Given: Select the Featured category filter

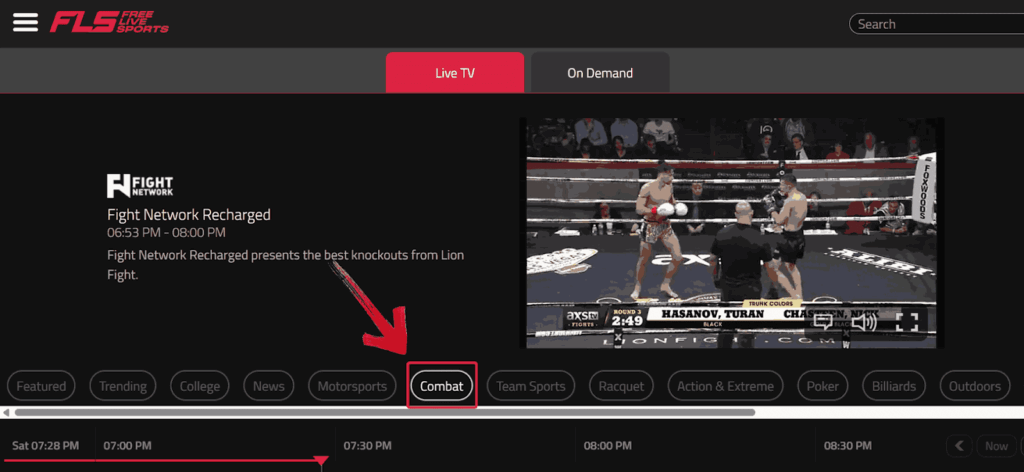Looking at the screenshot, I should click(x=41, y=386).
